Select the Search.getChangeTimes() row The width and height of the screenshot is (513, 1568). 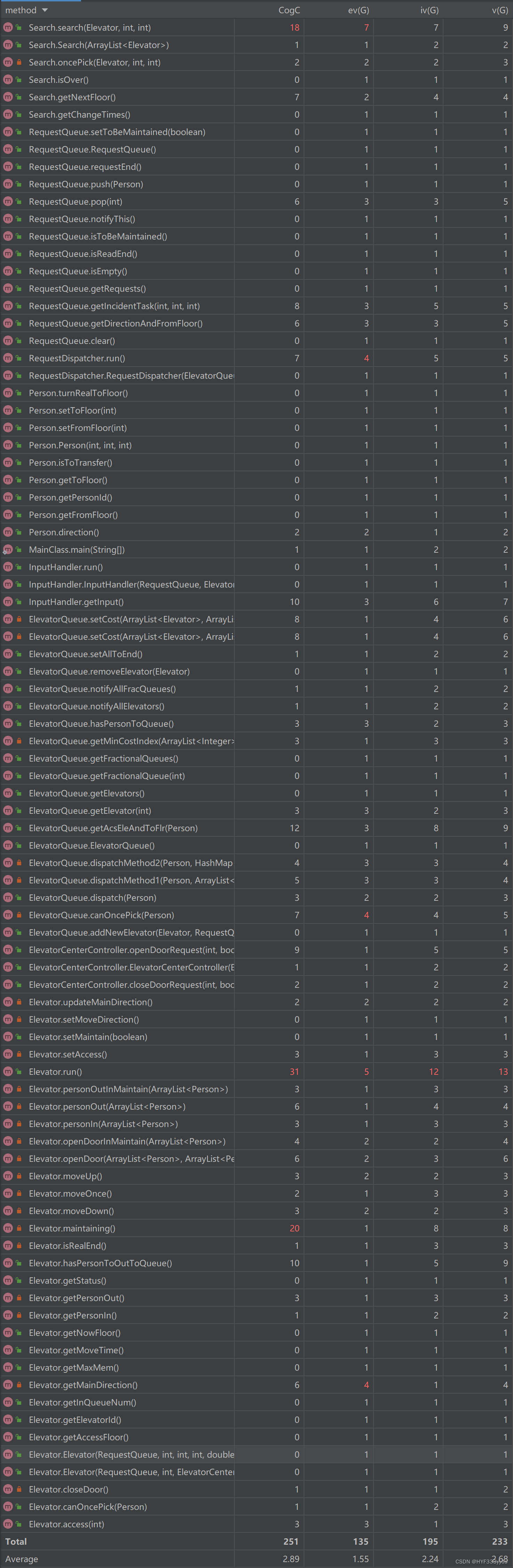coord(256,115)
